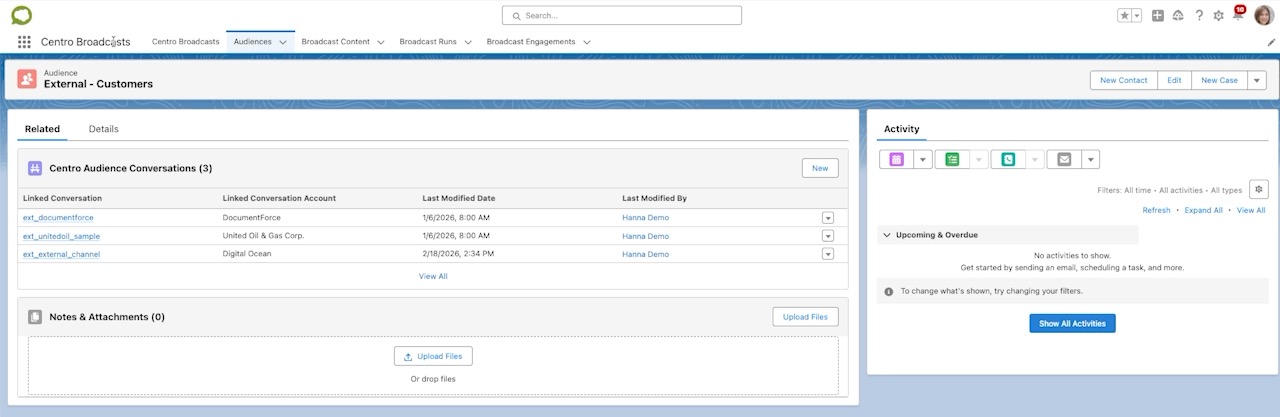This screenshot has width=1280, height=417.
Task: Go to the Broadcast Runs tab
Action: (428, 42)
